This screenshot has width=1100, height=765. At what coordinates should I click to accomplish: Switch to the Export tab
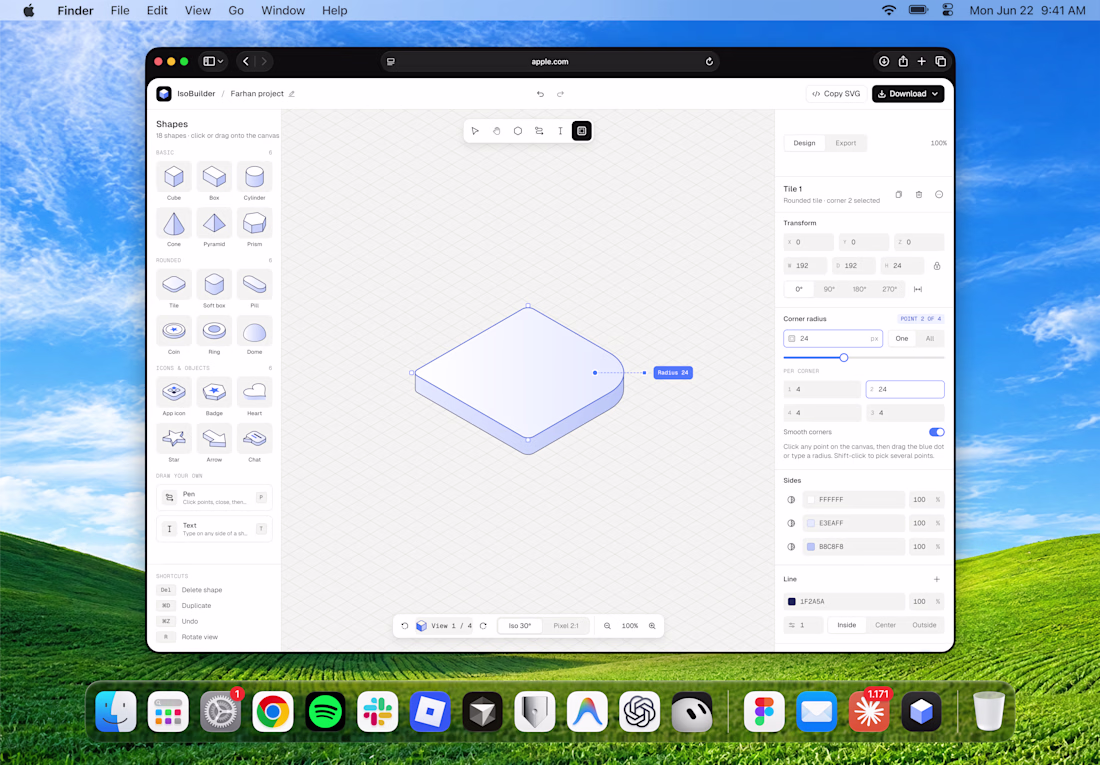pyautogui.click(x=845, y=143)
